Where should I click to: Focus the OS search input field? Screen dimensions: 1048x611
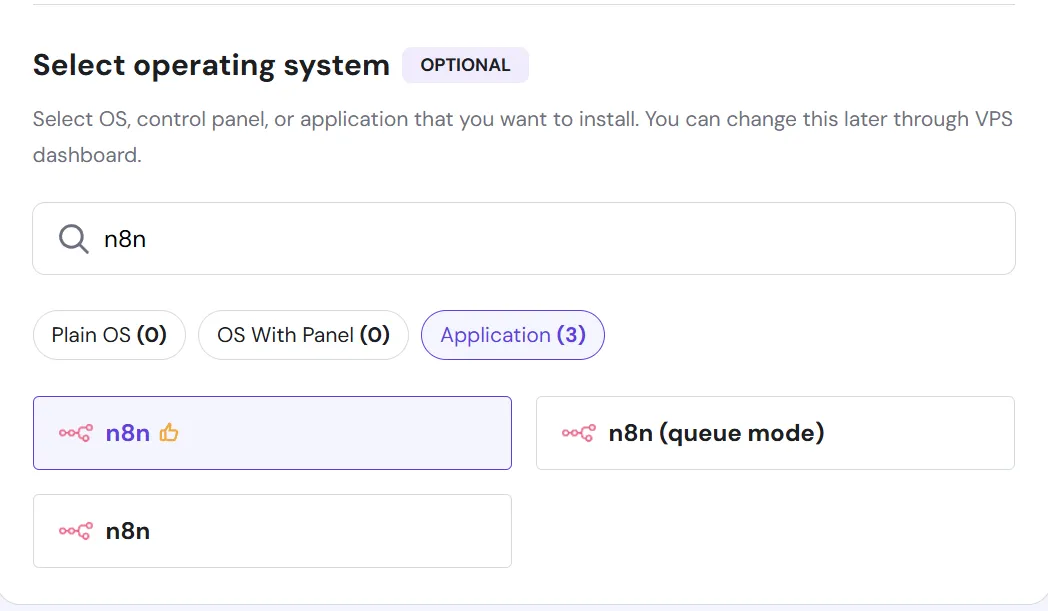coord(524,239)
